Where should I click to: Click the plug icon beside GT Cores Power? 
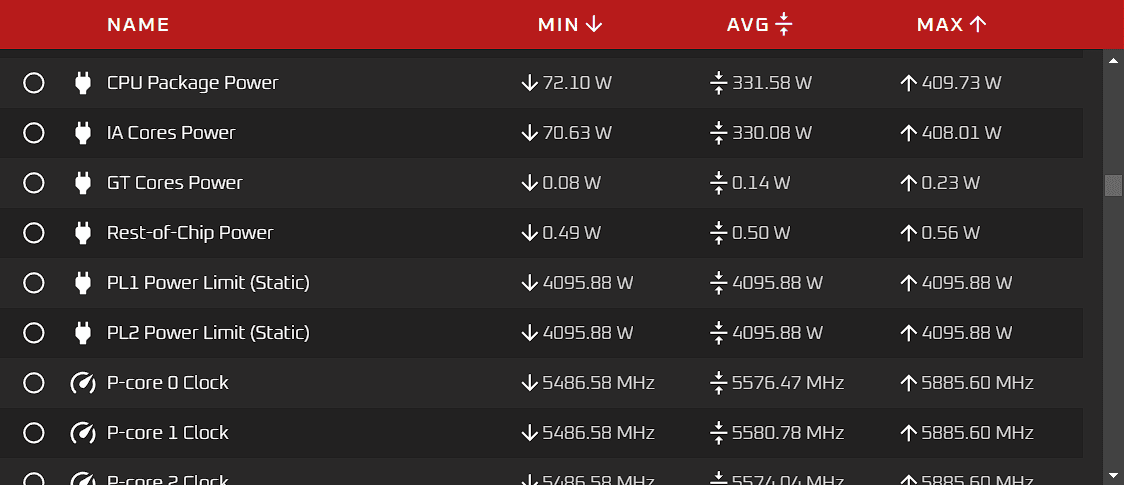coord(83,183)
